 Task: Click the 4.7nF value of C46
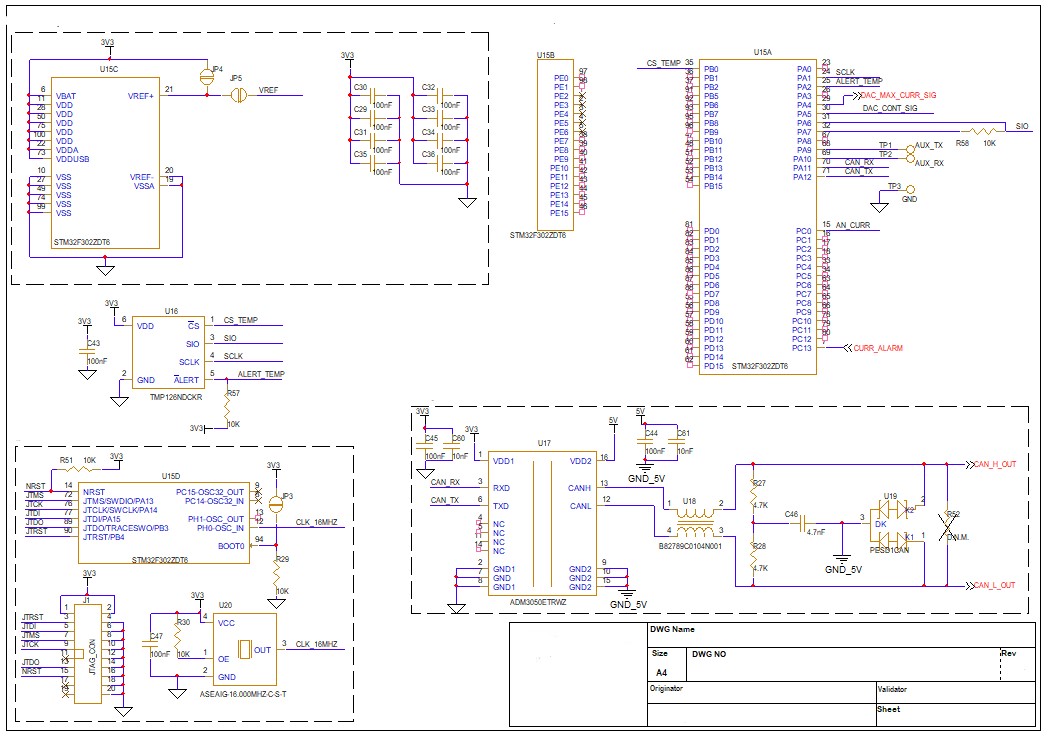tap(816, 532)
